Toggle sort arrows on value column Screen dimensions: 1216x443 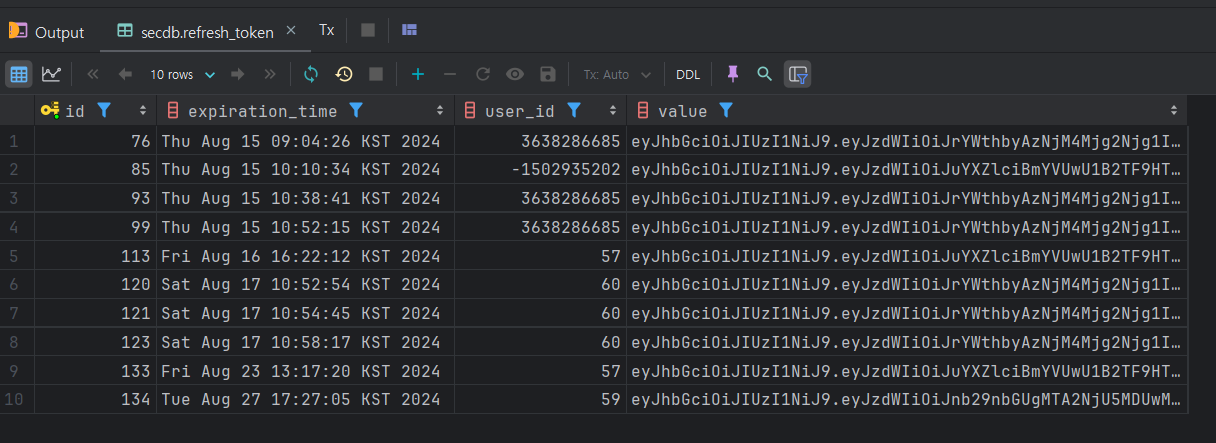(x=1175, y=110)
